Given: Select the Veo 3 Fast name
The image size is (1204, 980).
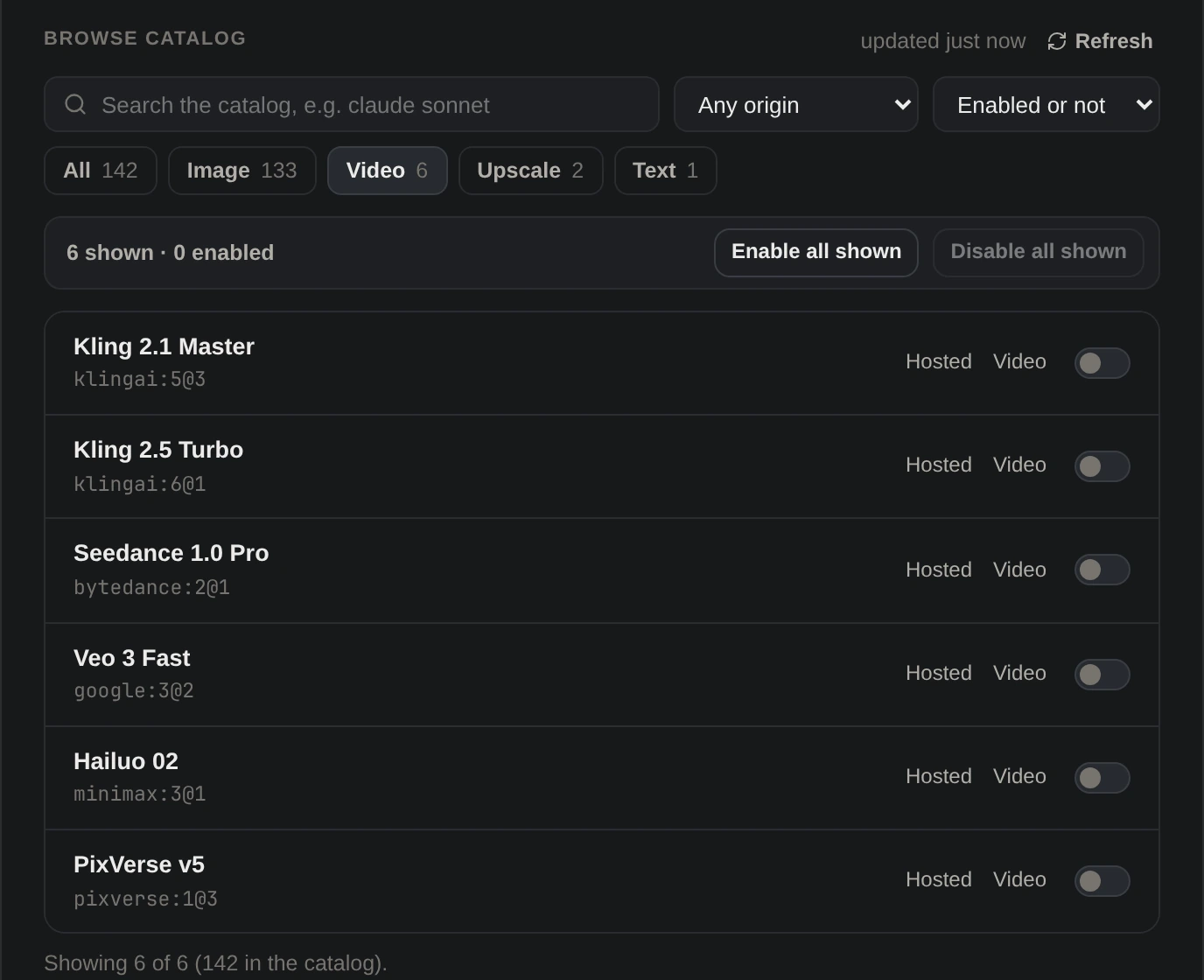Looking at the screenshot, I should click(132, 658).
